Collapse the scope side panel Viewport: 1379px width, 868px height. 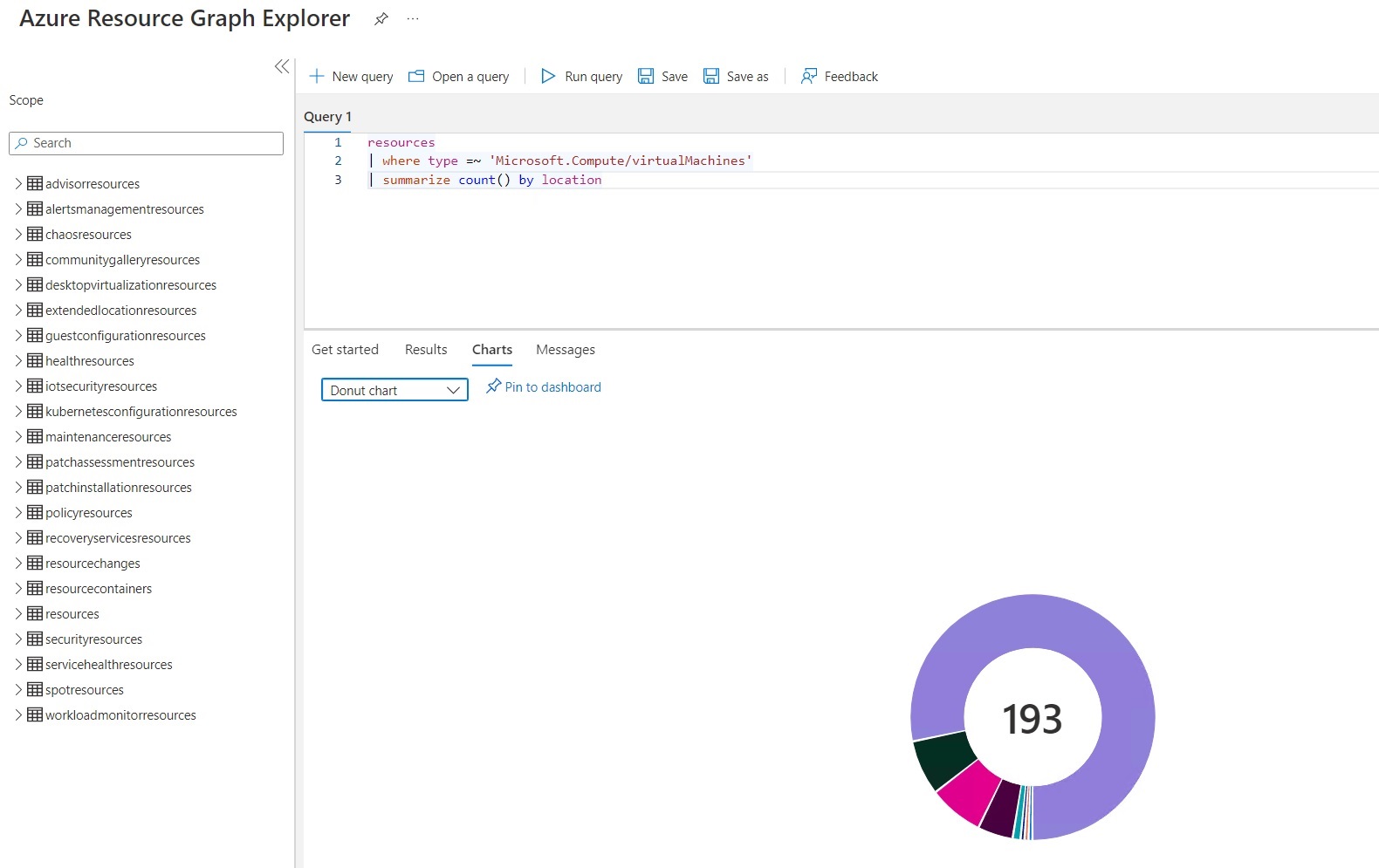tap(281, 66)
